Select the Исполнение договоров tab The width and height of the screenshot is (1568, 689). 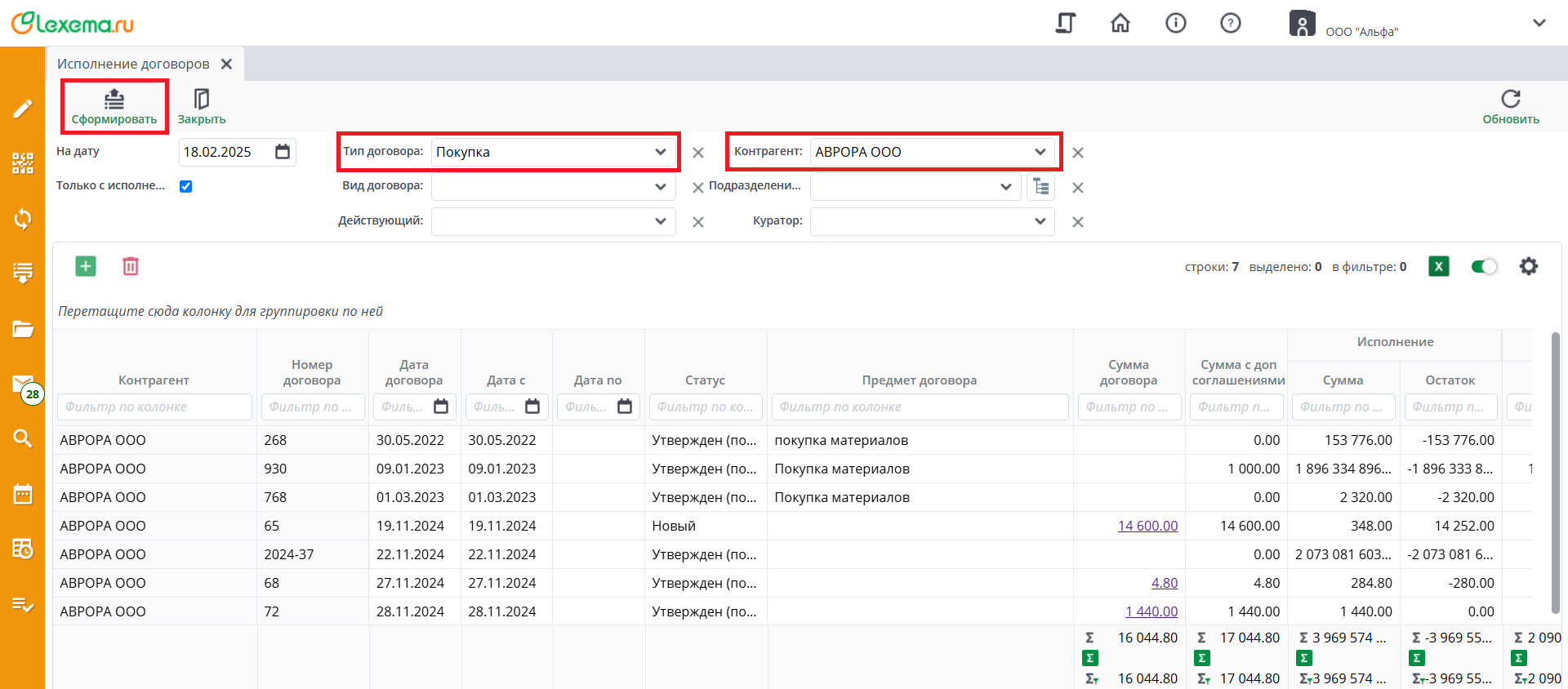click(133, 64)
